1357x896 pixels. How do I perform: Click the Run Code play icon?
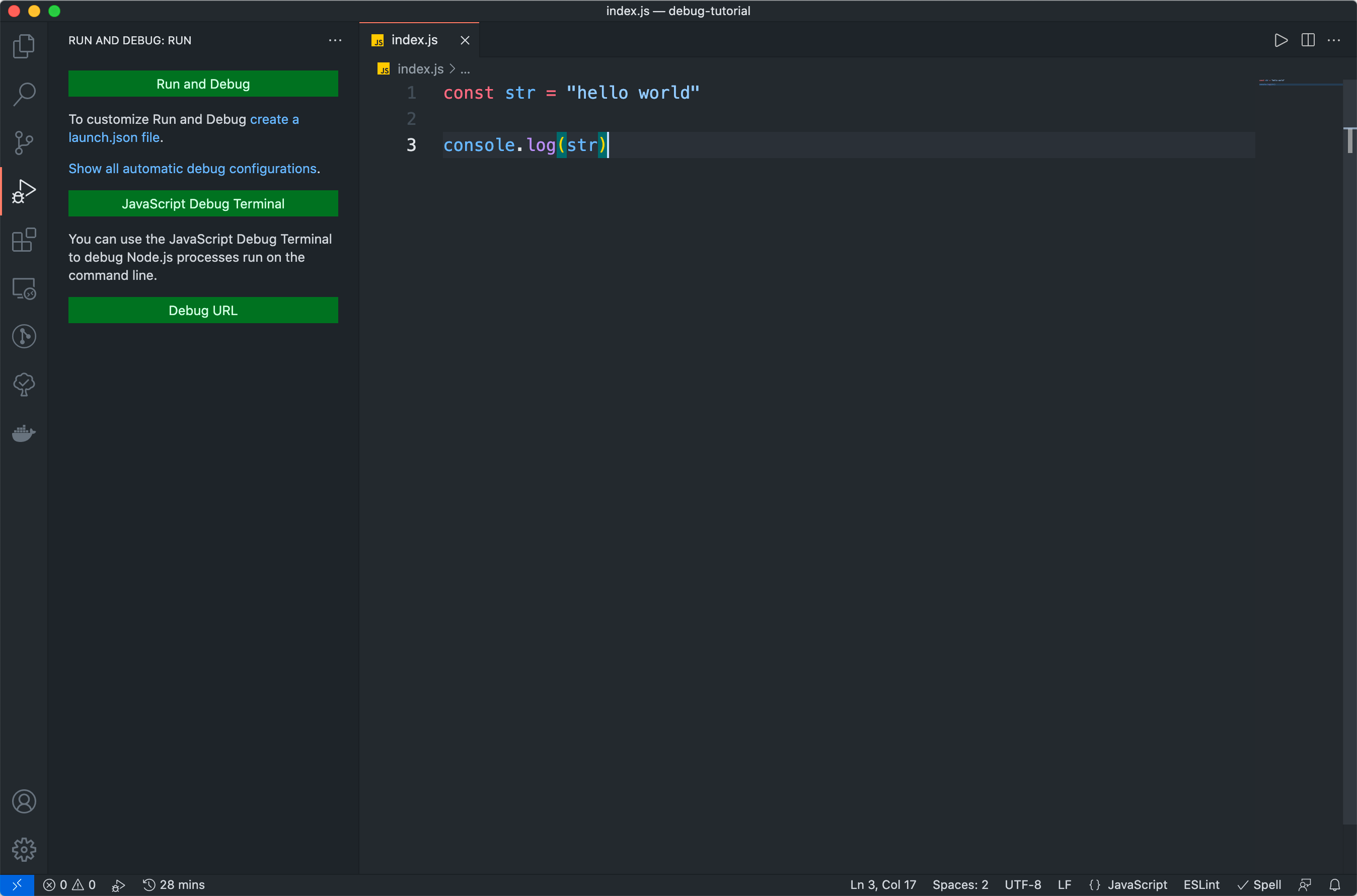[1280, 41]
